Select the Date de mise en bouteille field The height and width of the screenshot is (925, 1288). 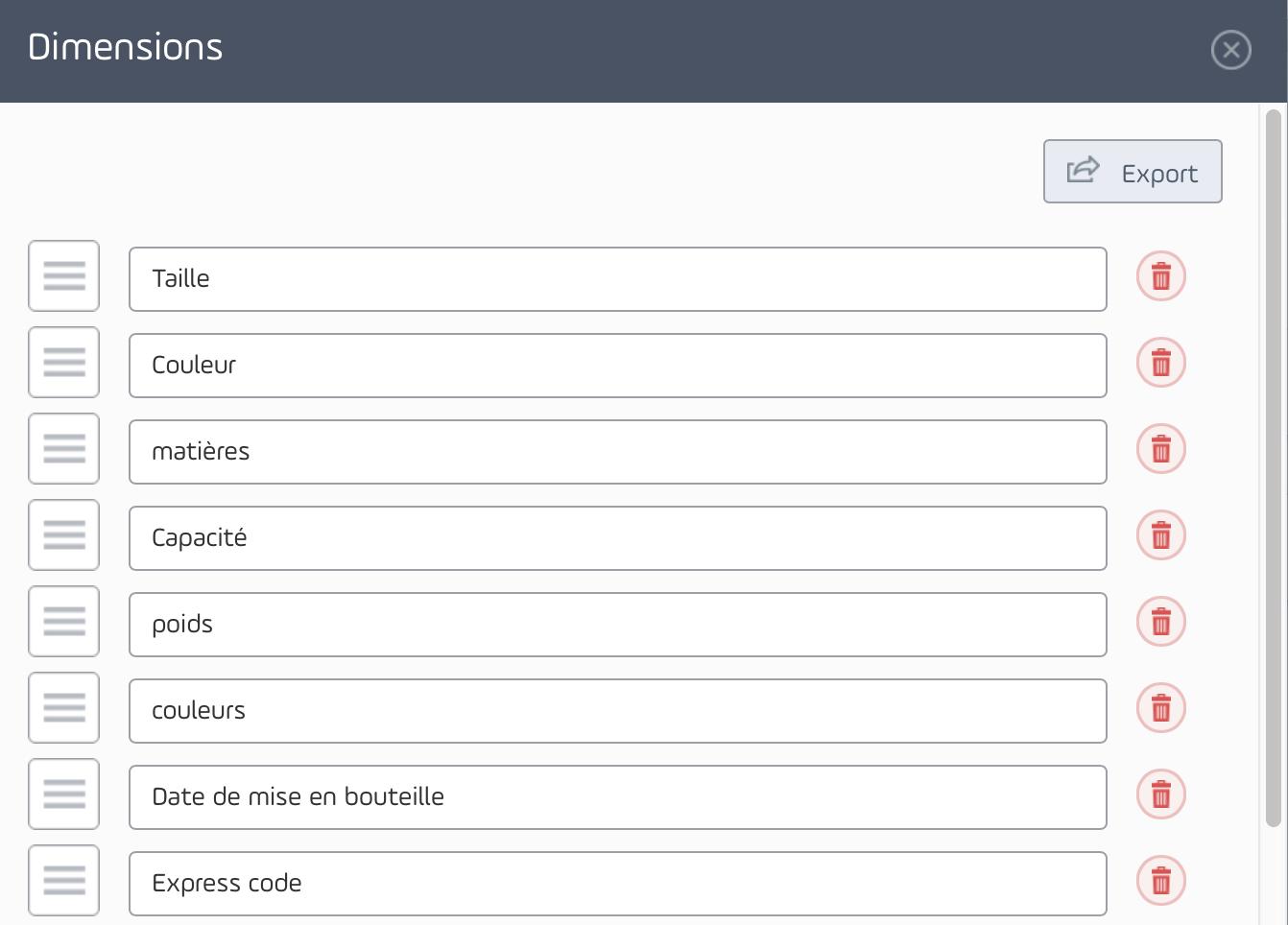coord(618,797)
